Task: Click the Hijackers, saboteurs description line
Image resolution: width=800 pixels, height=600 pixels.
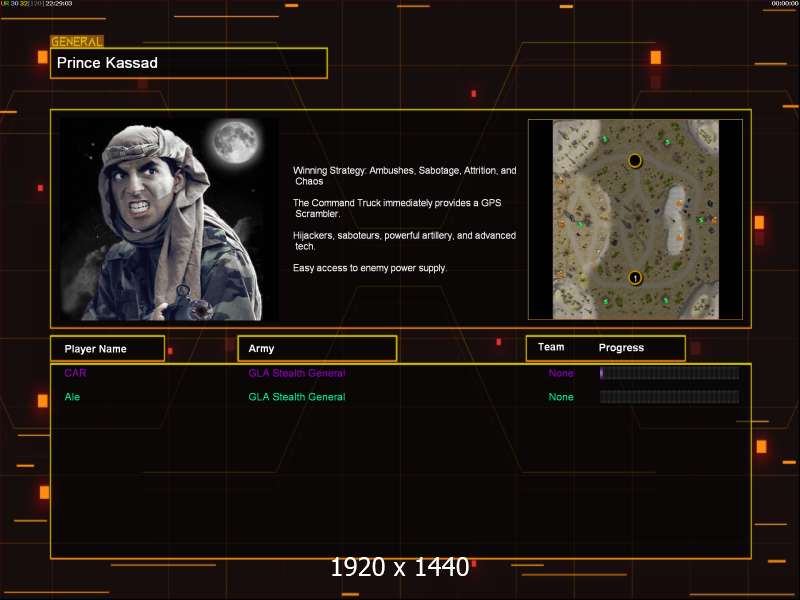Action: tap(405, 241)
